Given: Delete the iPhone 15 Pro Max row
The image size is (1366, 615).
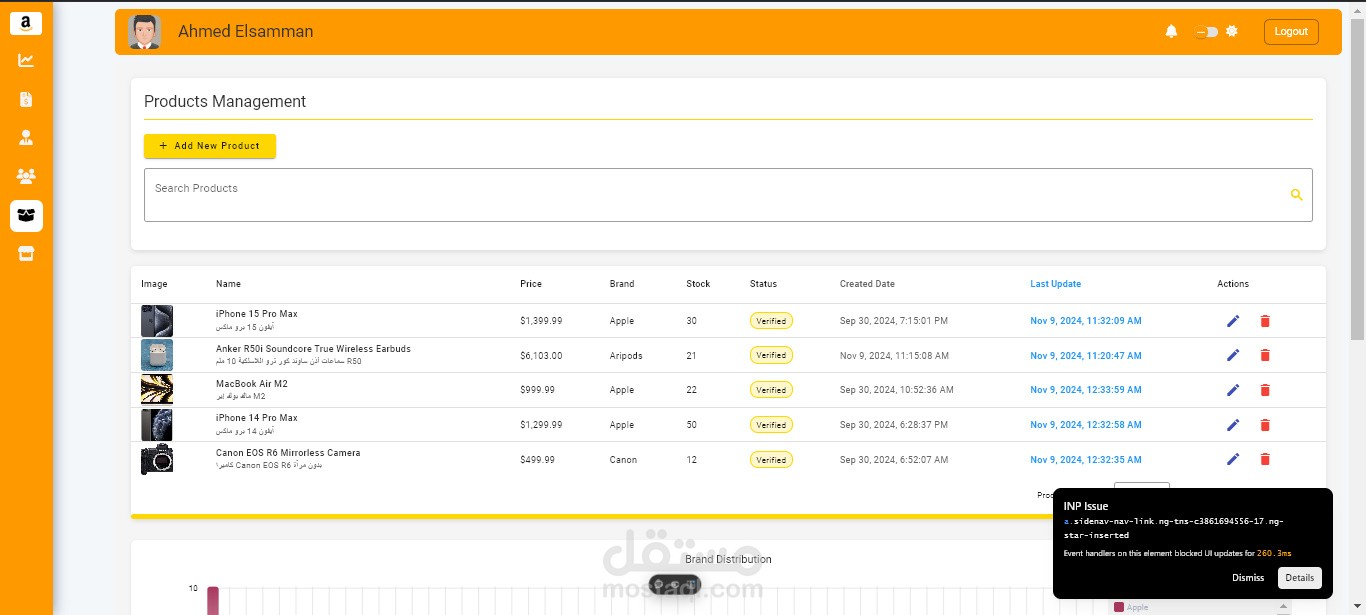Looking at the screenshot, I should [1265, 321].
